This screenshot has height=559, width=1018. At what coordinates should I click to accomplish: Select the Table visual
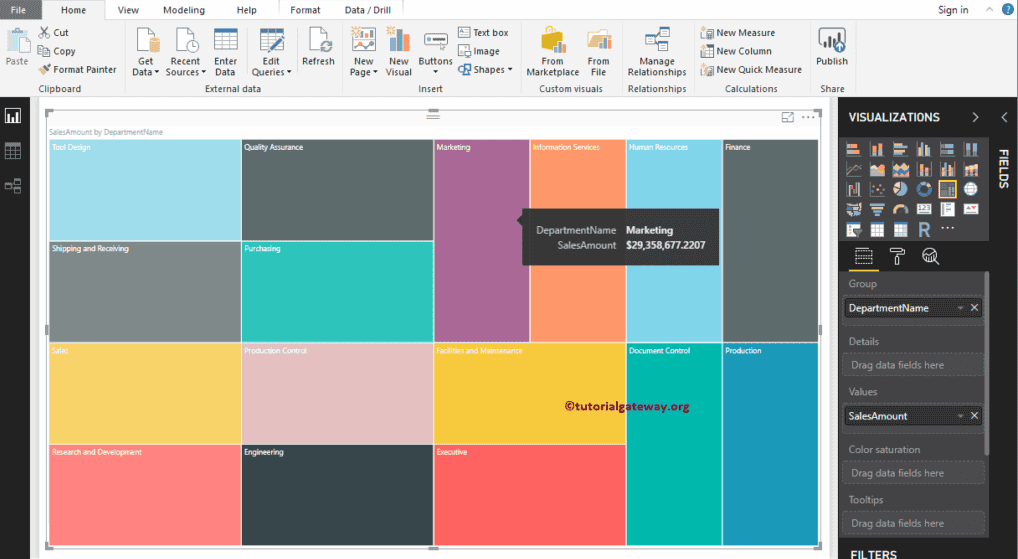tap(877, 229)
